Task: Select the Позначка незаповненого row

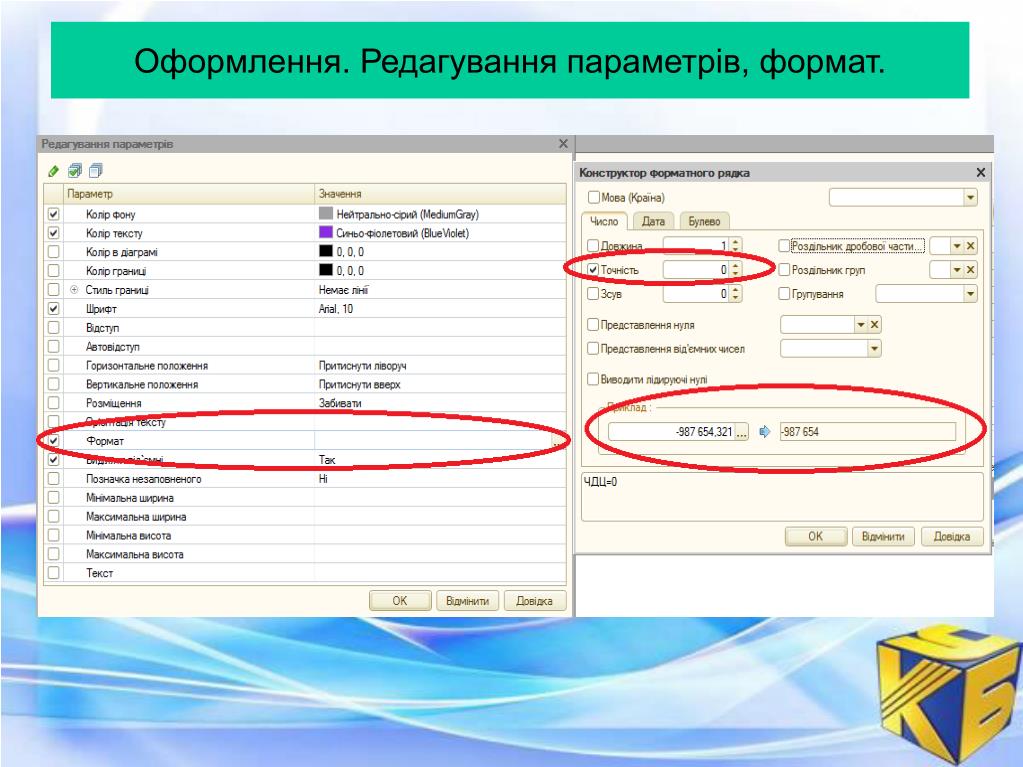Action: [x=305, y=479]
